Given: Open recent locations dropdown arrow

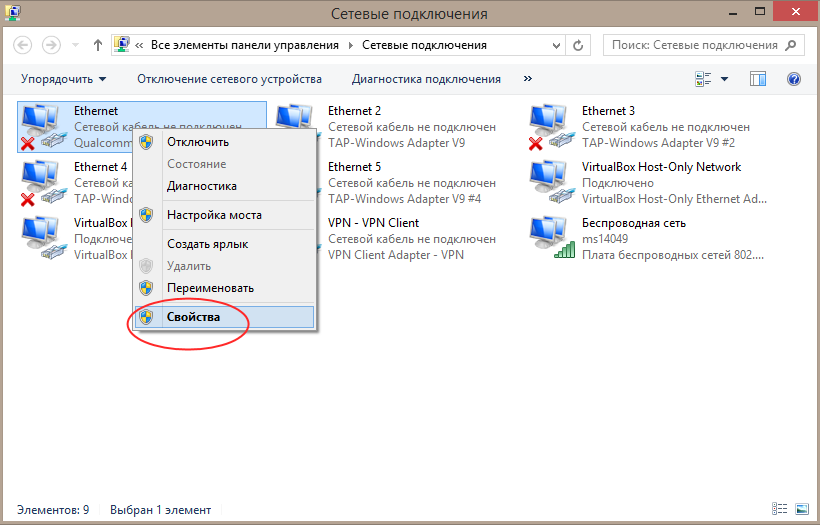Looking at the screenshot, I should coord(75,45).
